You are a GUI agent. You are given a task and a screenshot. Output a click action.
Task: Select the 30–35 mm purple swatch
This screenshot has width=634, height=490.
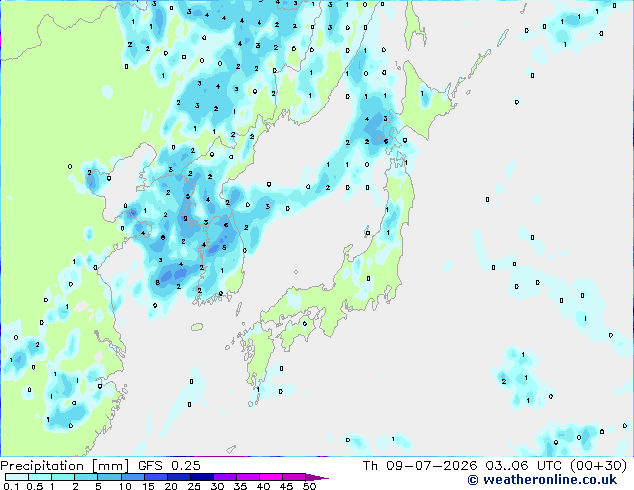[x=225, y=477]
